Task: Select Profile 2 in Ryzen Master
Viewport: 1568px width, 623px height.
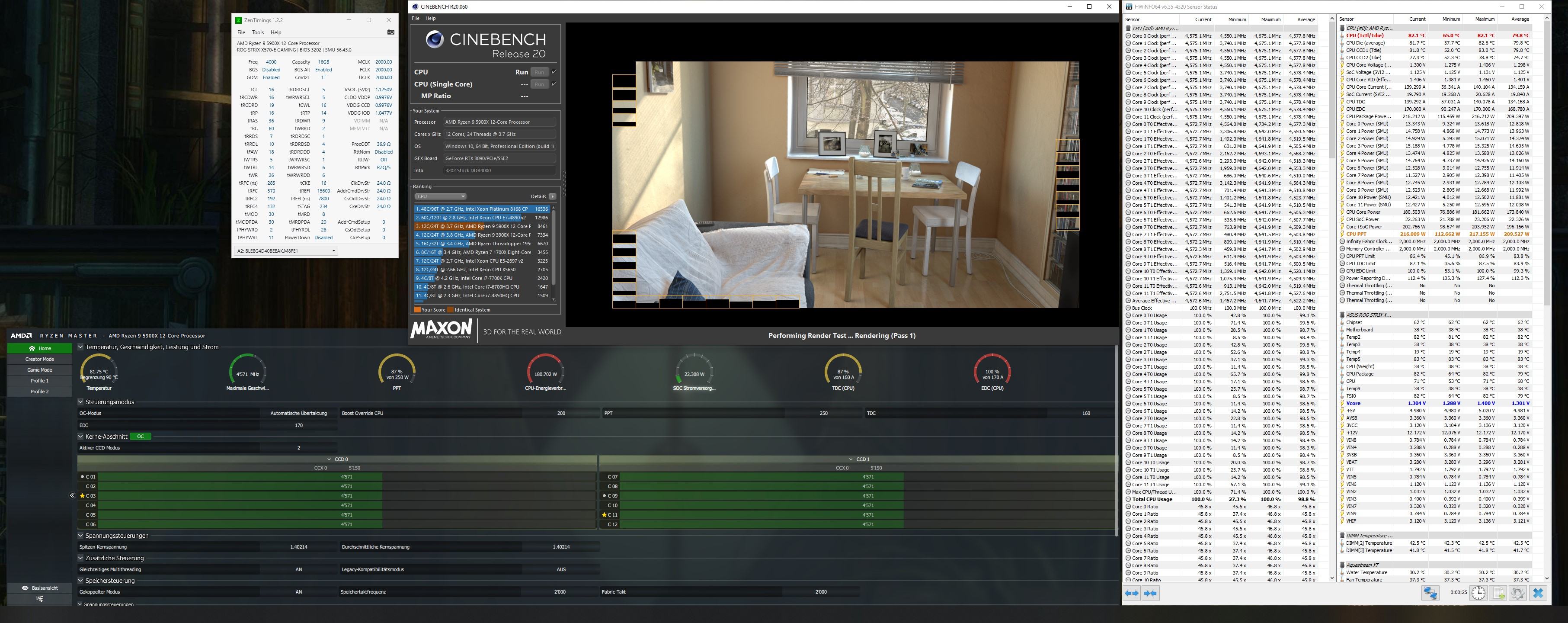Action: tap(39, 392)
